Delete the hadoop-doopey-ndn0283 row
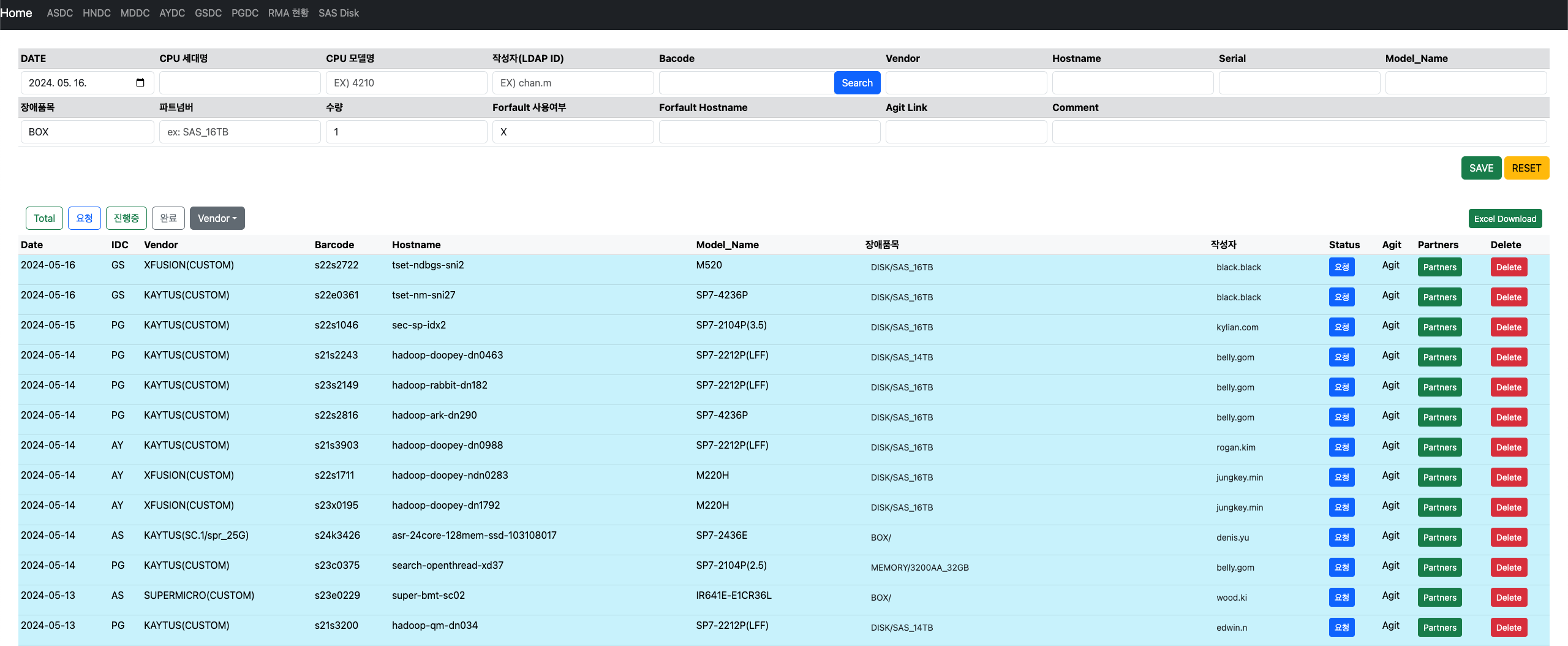 tap(1509, 477)
